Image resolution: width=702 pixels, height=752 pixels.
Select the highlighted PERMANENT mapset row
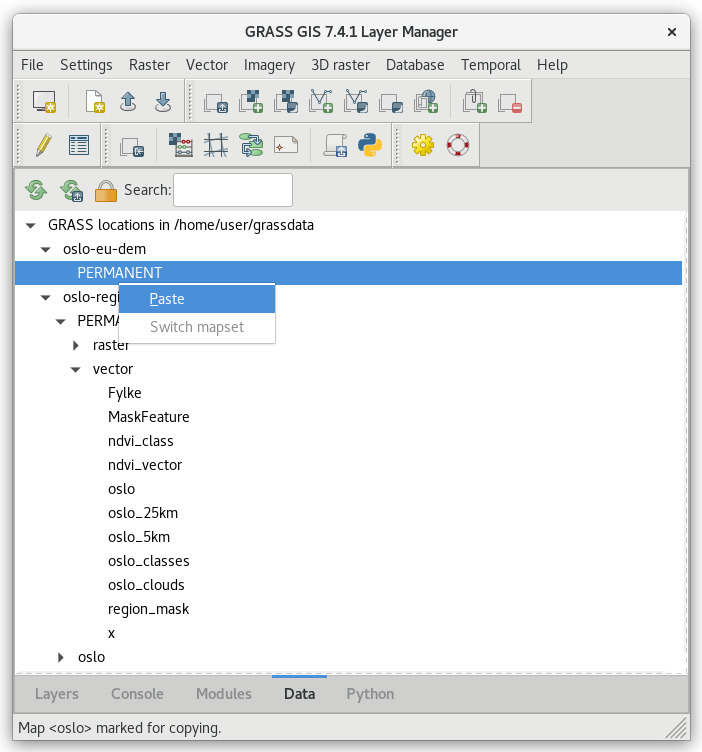(x=348, y=273)
